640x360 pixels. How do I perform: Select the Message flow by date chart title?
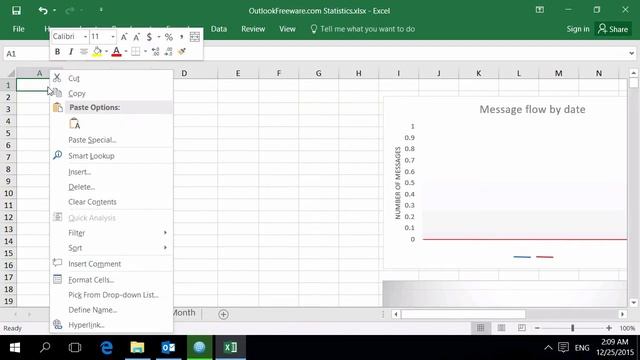pos(532,109)
